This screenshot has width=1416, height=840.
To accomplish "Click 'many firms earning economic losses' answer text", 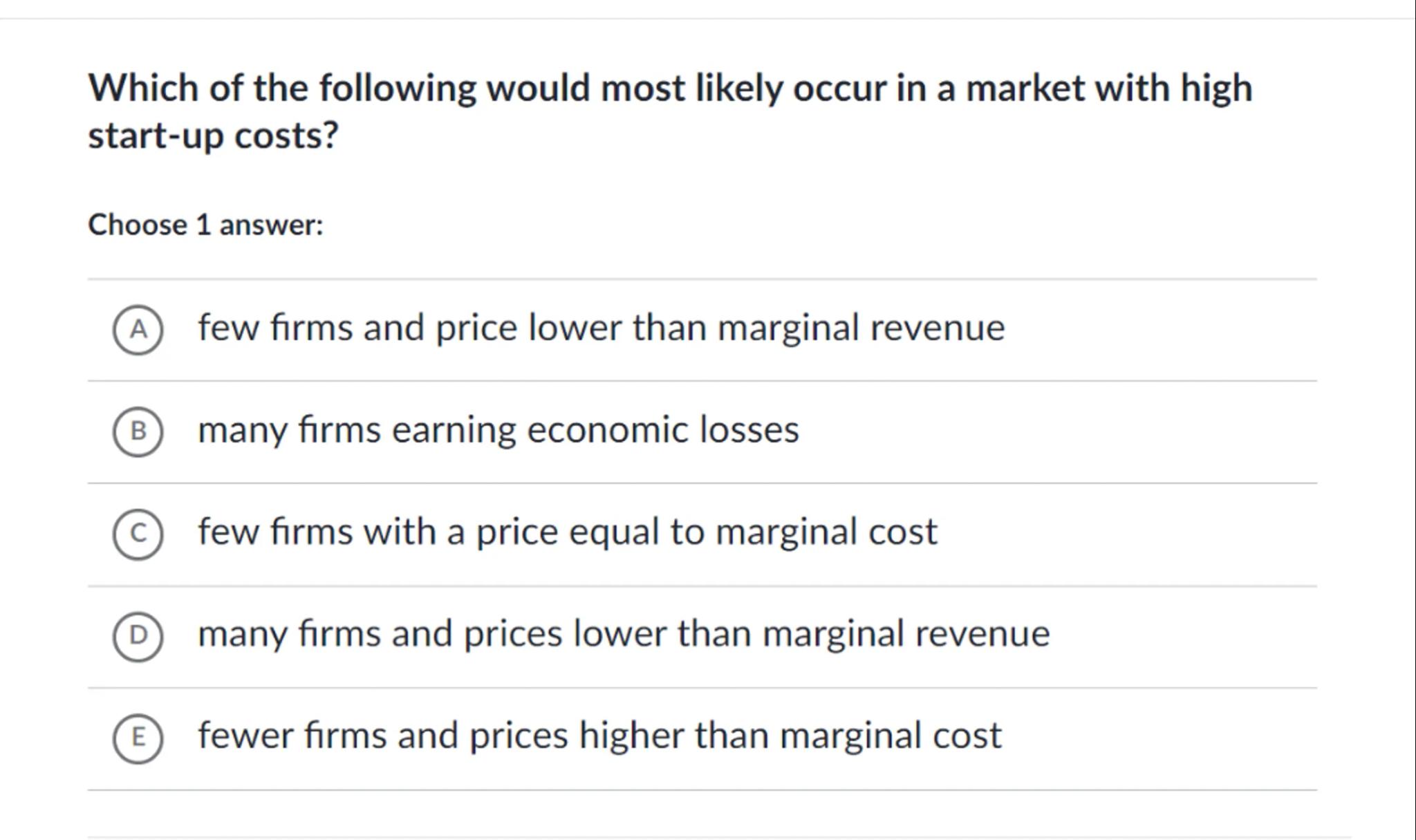I will pos(498,430).
